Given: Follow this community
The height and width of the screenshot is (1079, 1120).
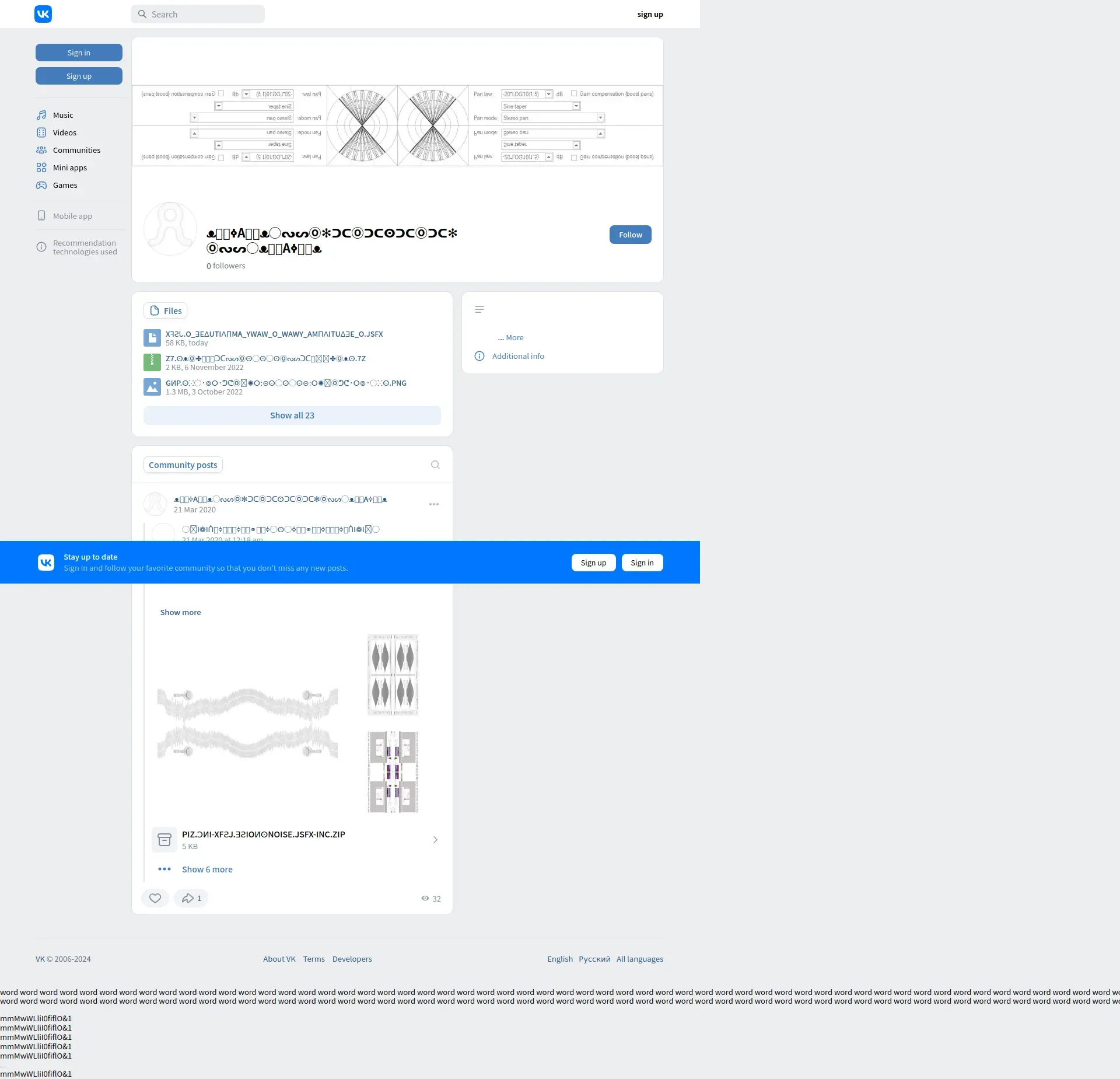Looking at the screenshot, I should 630,235.
